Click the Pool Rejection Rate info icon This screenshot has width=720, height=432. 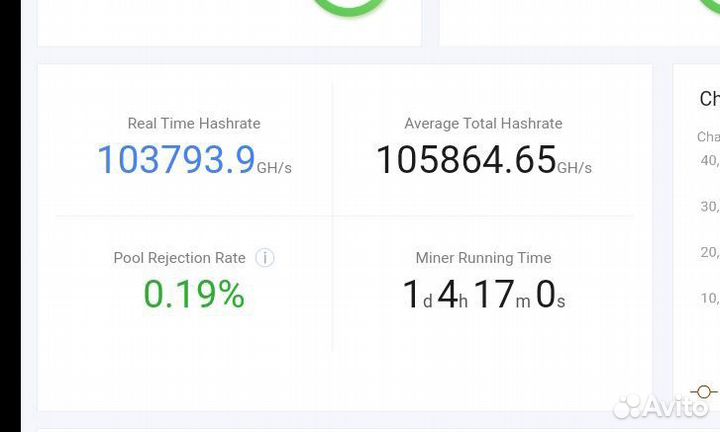[265, 258]
